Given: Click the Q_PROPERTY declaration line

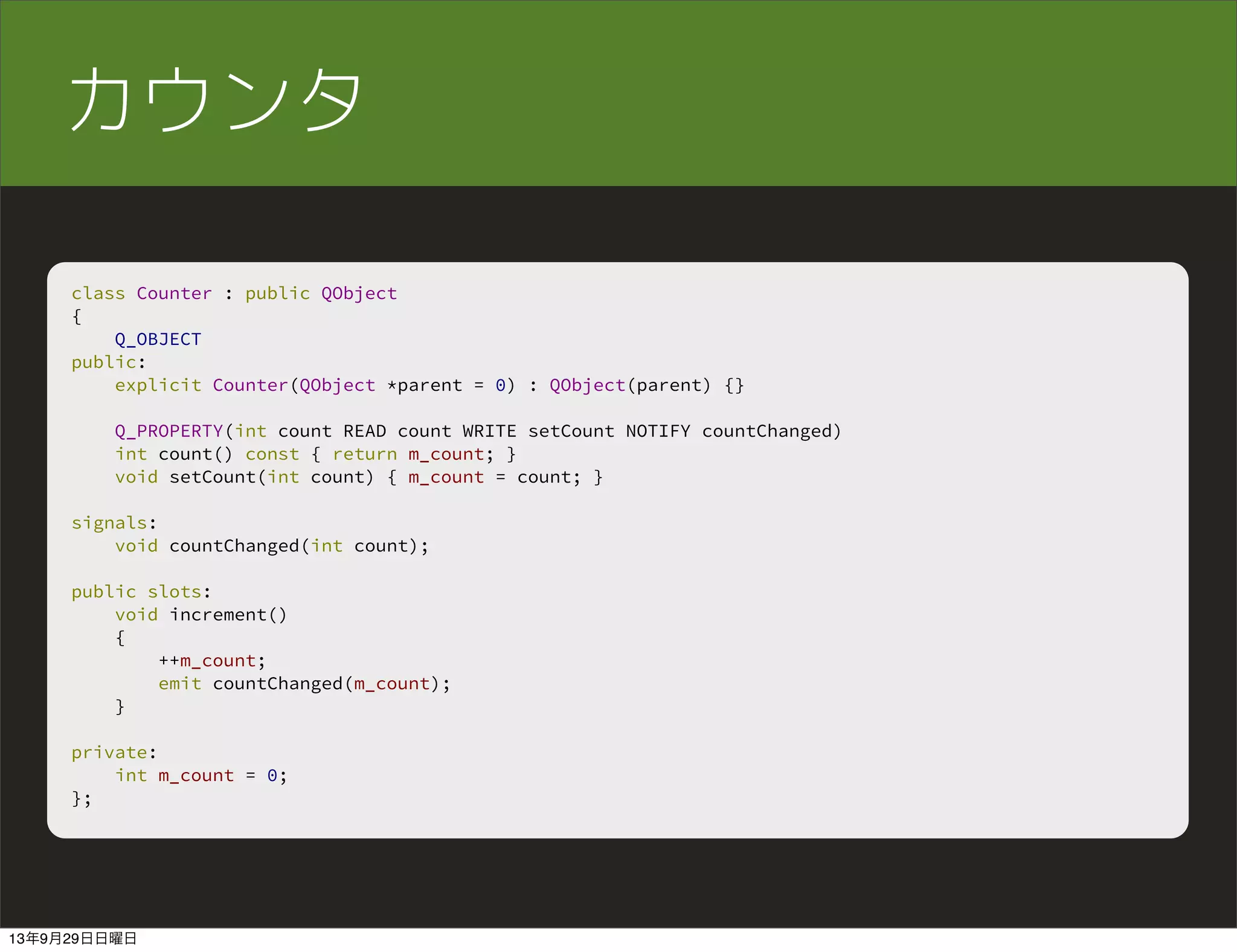Looking at the screenshot, I should (x=478, y=431).
